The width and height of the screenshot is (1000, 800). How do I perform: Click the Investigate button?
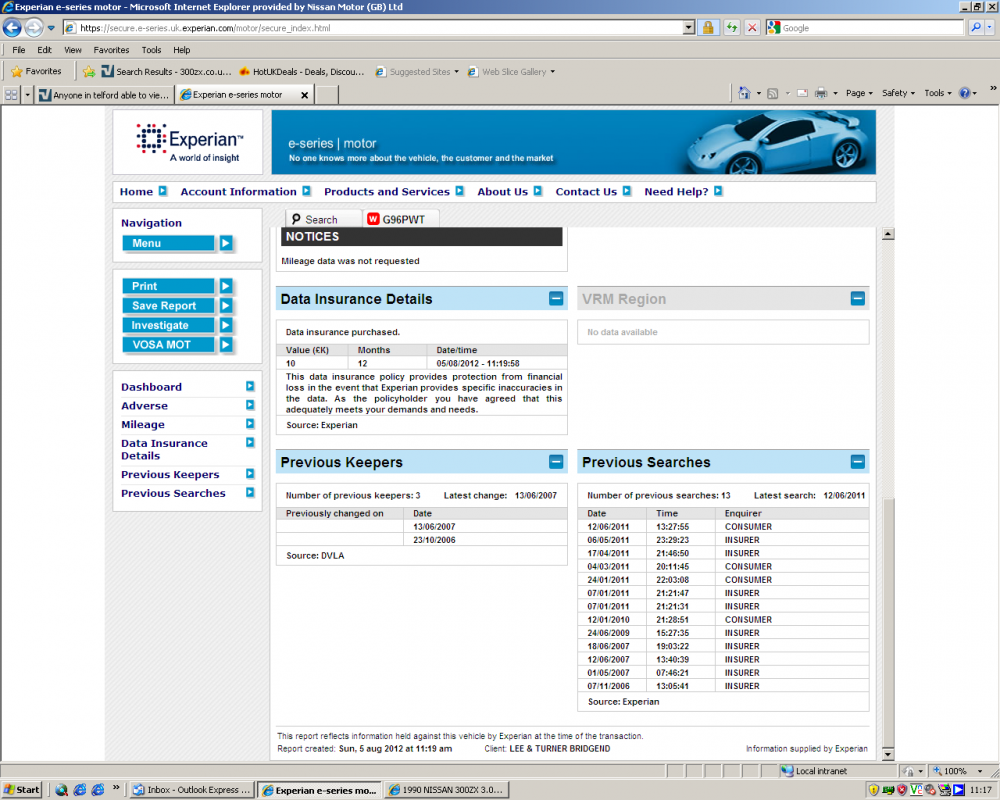168,325
